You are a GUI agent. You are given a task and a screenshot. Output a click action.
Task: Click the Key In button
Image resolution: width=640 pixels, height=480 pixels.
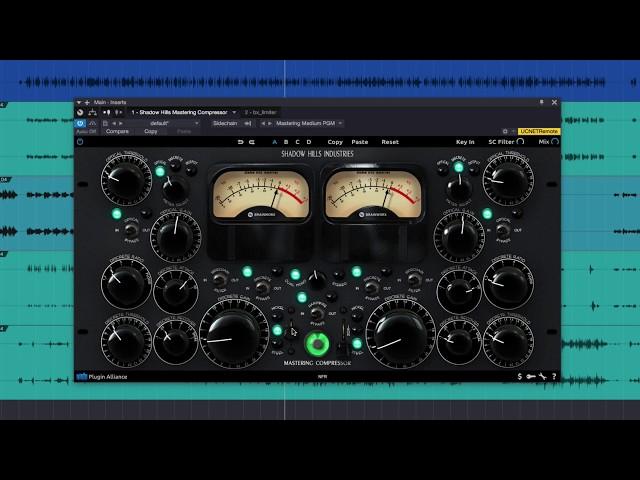coord(465,142)
